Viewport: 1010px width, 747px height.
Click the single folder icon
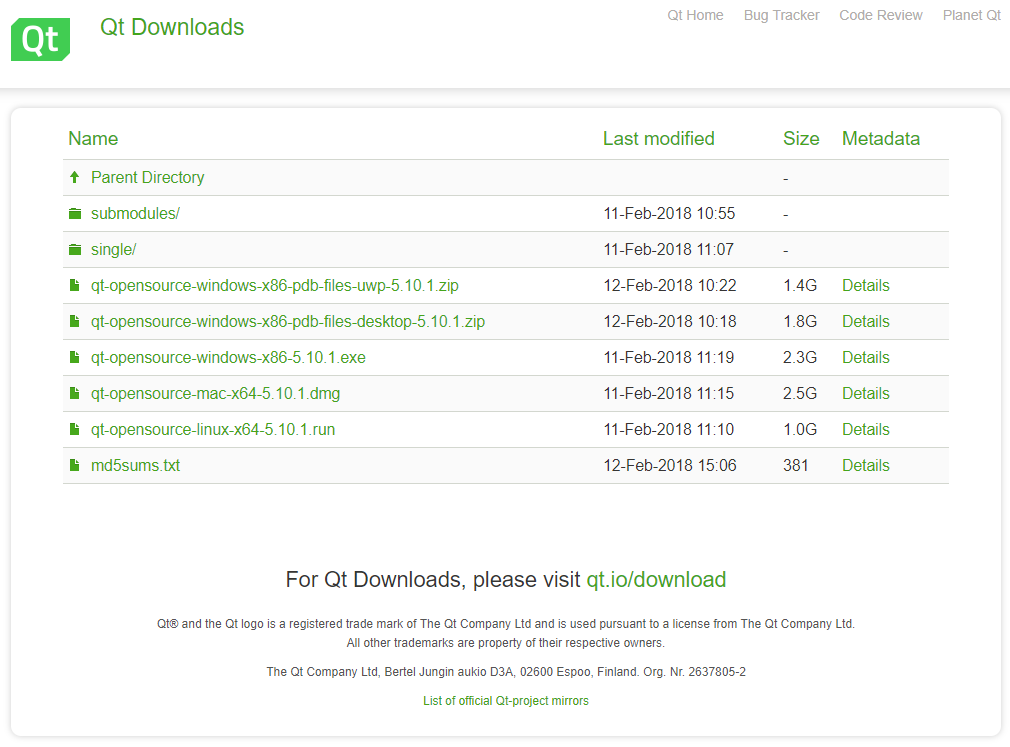(75, 249)
